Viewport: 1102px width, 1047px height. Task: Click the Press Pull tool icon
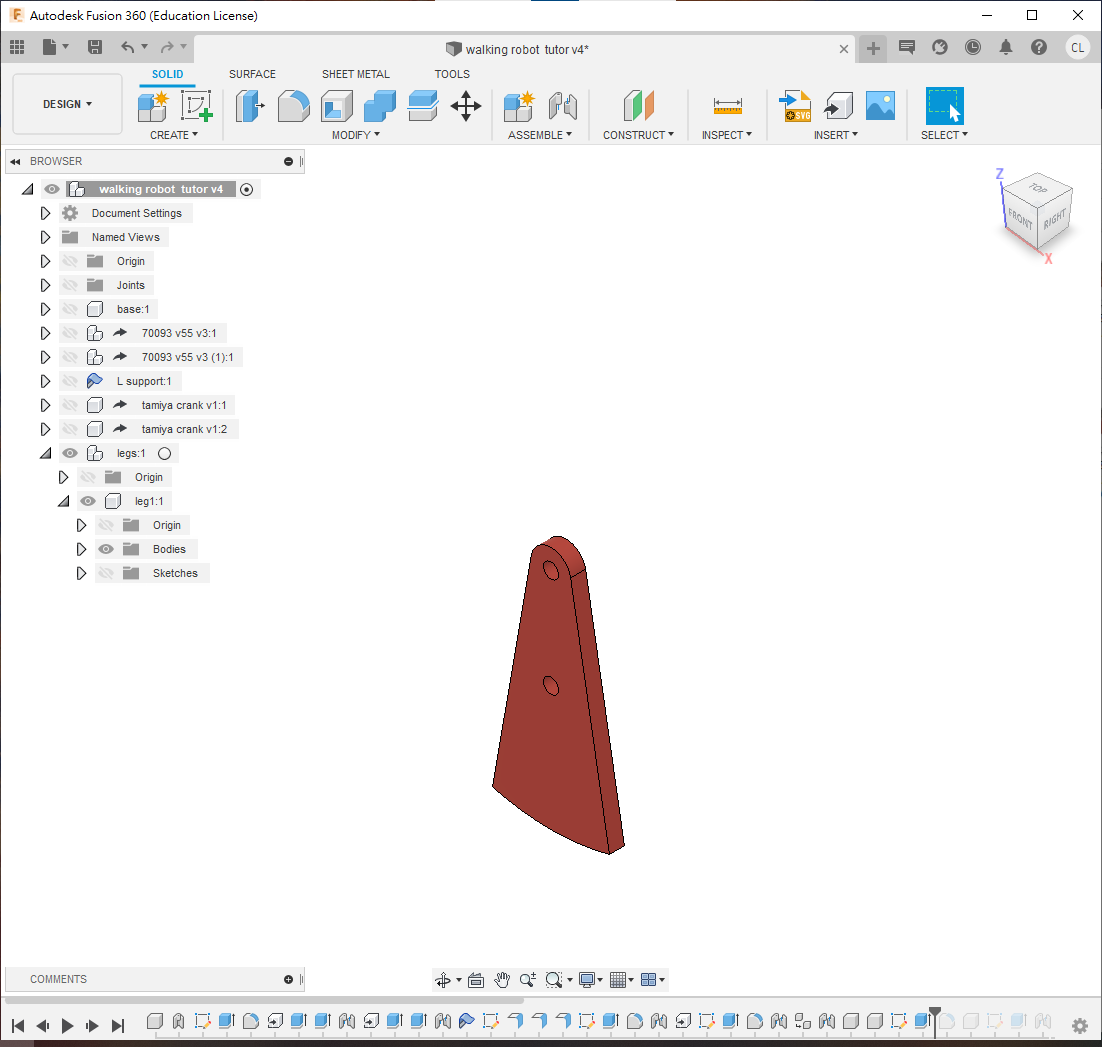pos(249,105)
